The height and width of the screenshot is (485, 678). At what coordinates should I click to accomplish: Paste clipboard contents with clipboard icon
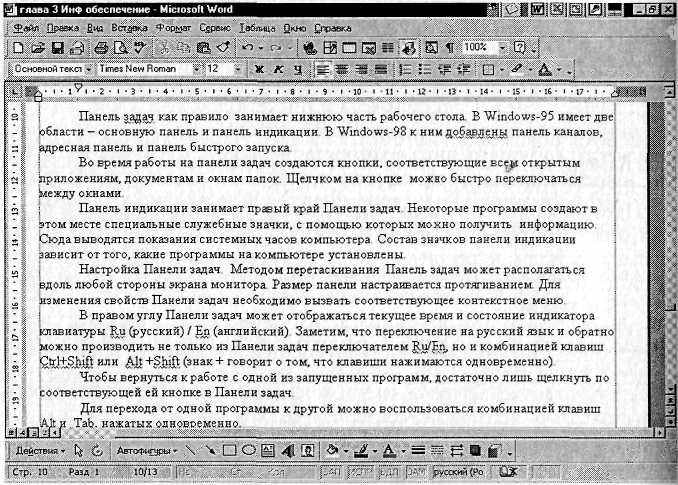click(x=203, y=48)
